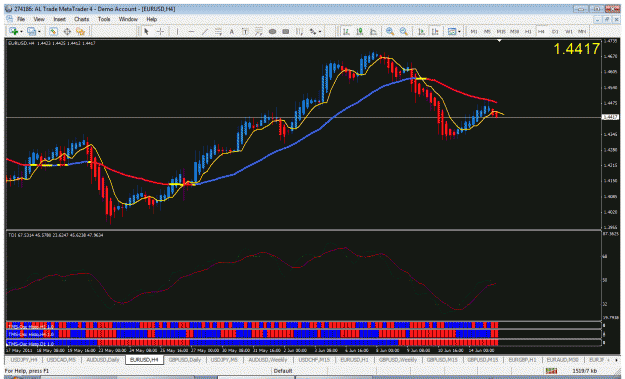The height and width of the screenshot is (379, 625).
Task: Switch chart display to Bar Chart
Action: [x=346, y=31]
